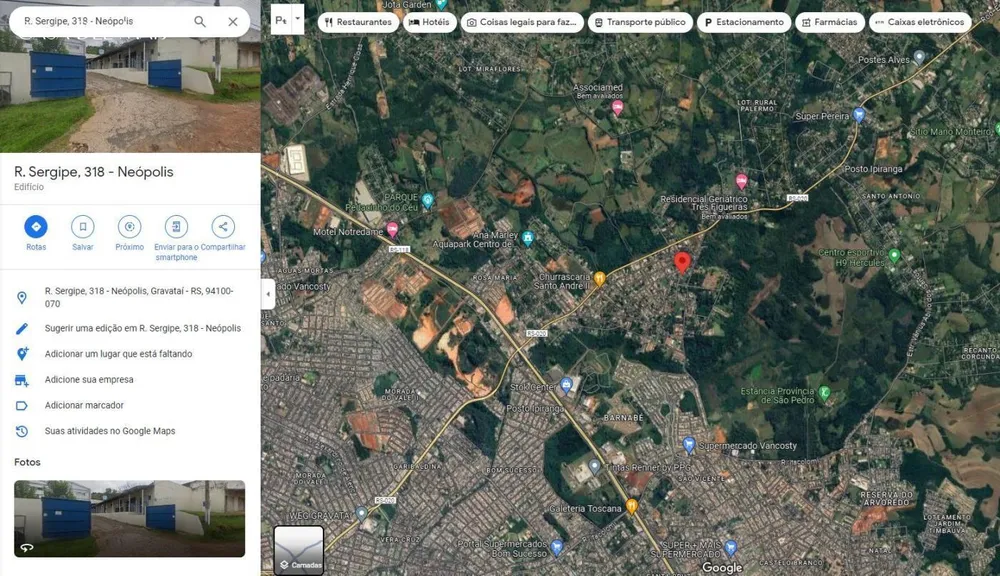The width and height of the screenshot is (1000, 576).
Task: Click the BARNABÉ neighborhood label
Action: [x=623, y=418]
